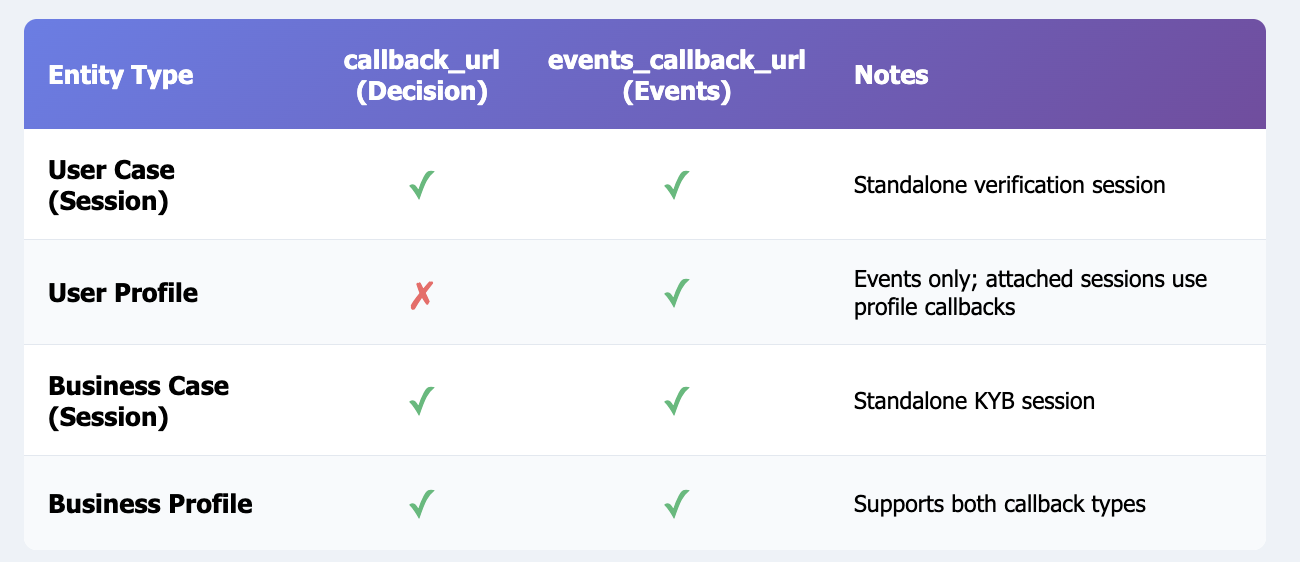1300x562 pixels.
Task: Select the Business Case (Session) row label
Action: point(138,401)
